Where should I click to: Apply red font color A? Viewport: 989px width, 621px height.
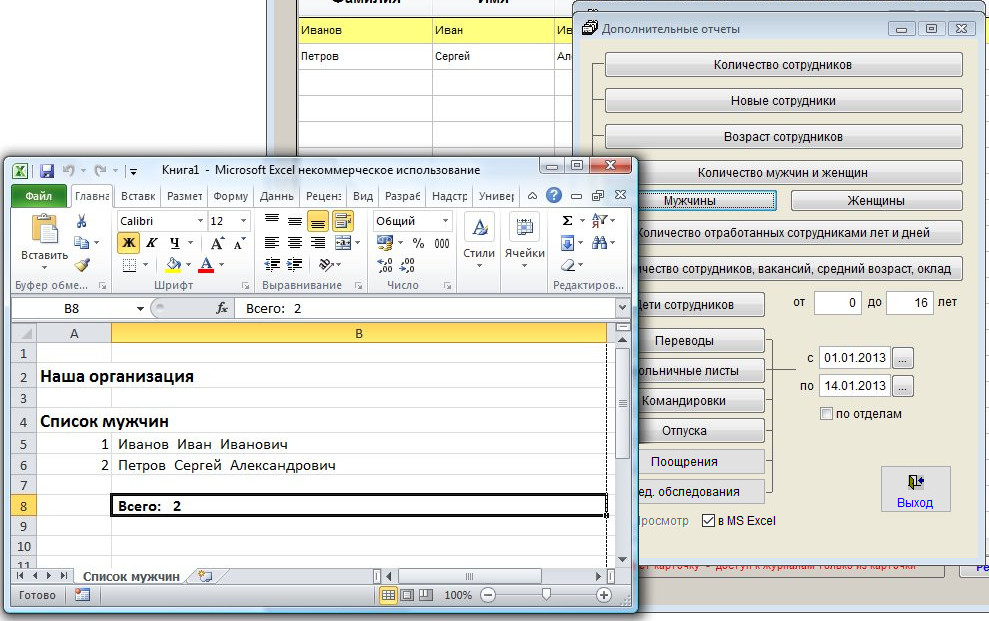click(x=206, y=265)
